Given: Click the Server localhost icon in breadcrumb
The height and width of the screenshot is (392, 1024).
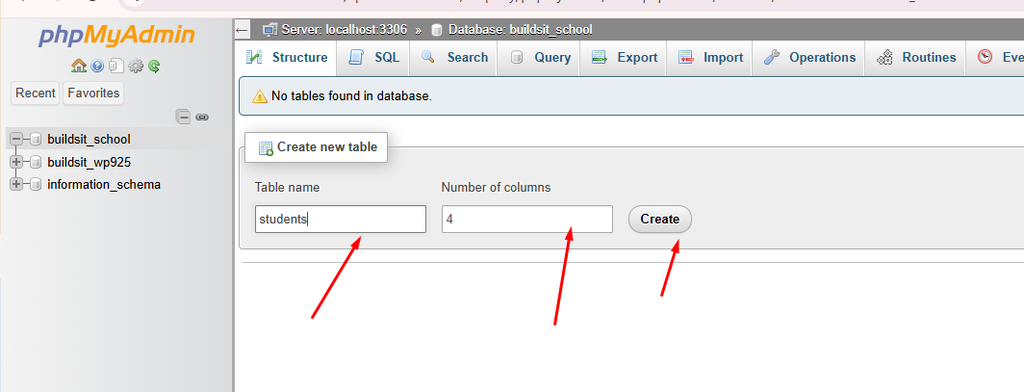Looking at the screenshot, I should click(269, 30).
